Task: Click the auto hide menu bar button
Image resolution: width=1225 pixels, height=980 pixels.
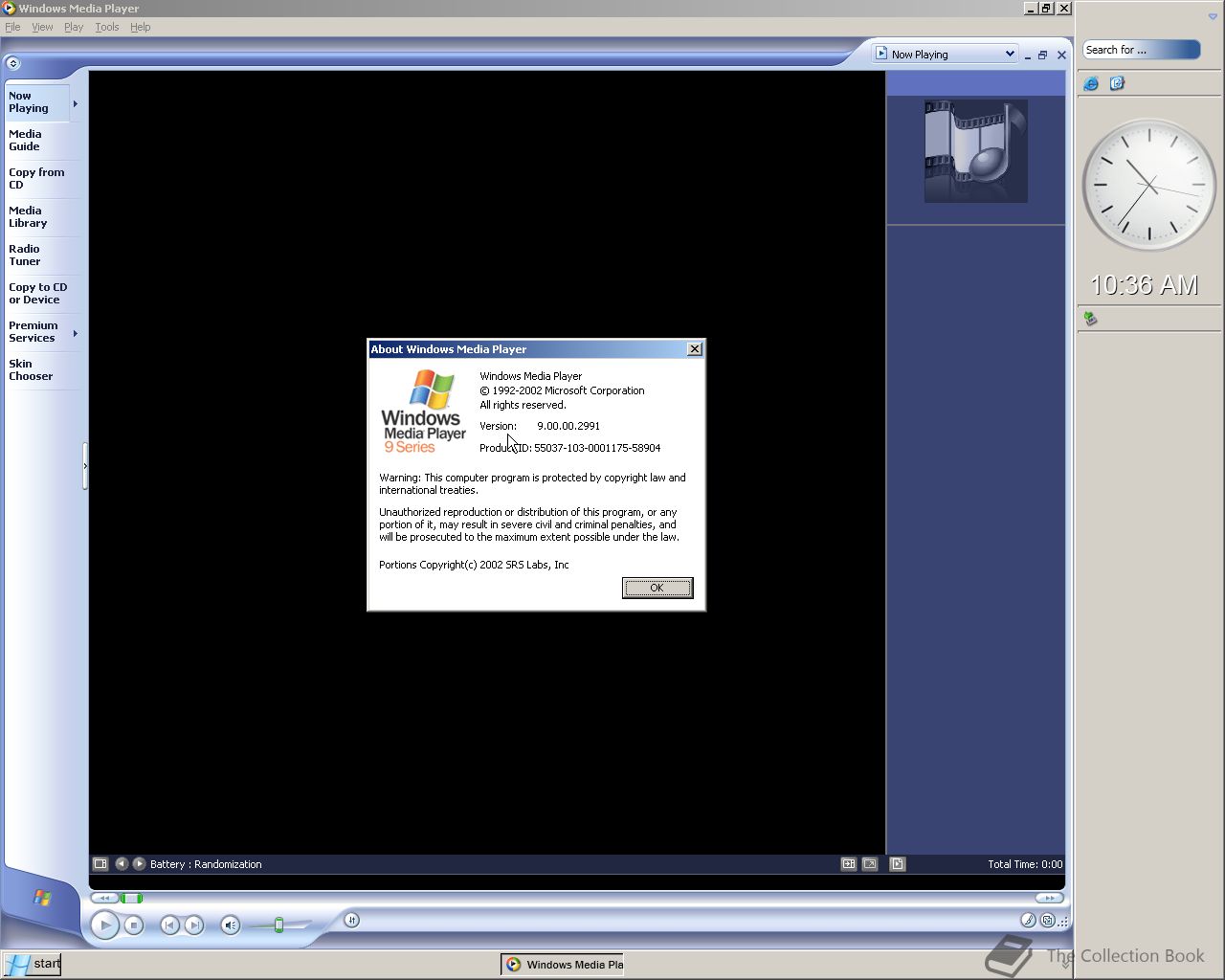Action: (x=12, y=63)
